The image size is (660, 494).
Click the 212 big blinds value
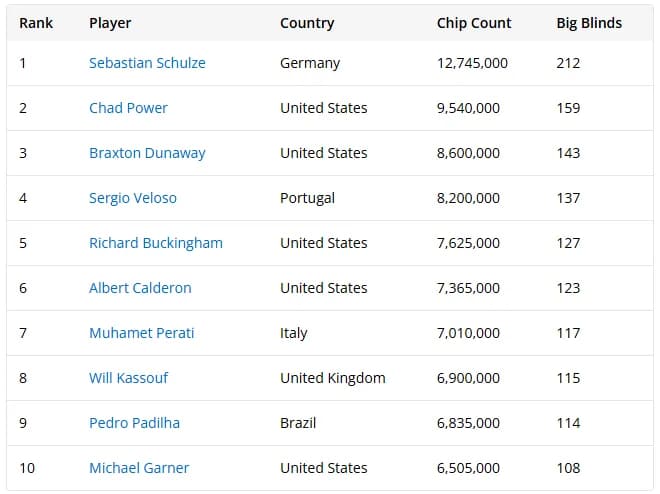pos(568,63)
